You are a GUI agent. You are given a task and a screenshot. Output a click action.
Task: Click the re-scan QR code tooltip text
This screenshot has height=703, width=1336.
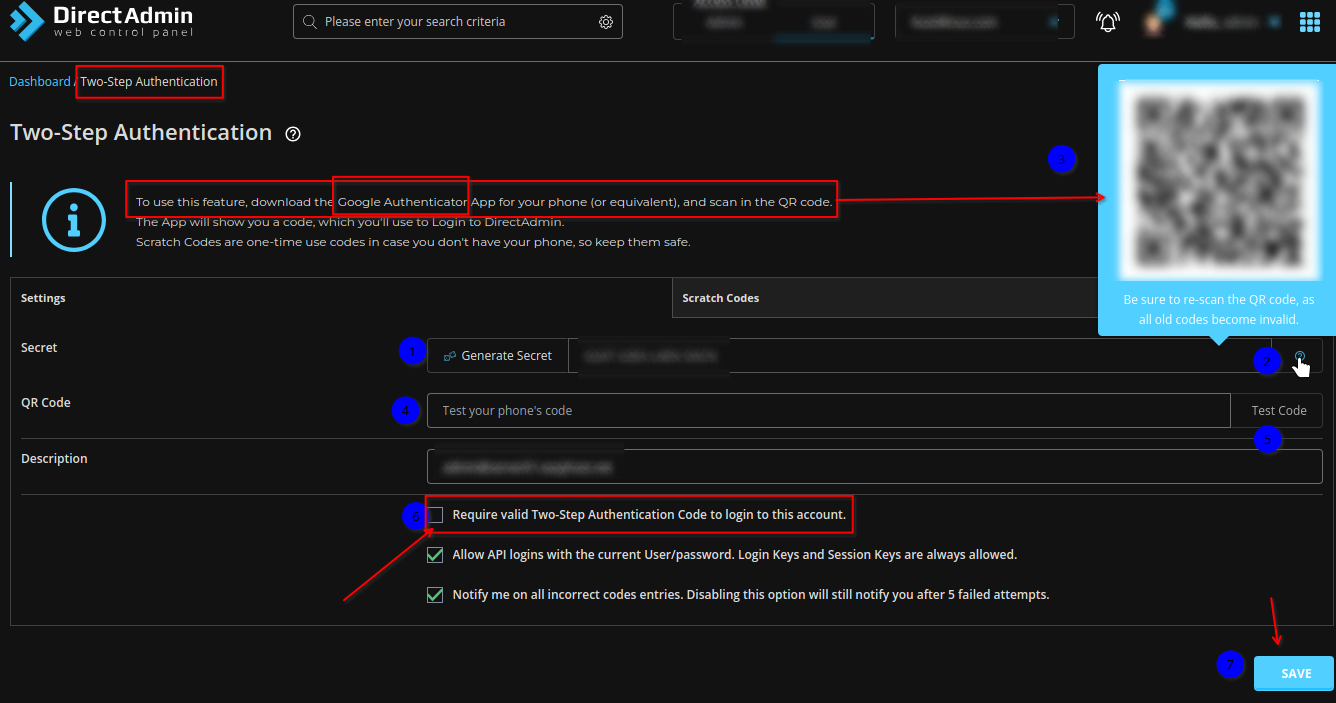(1218, 310)
